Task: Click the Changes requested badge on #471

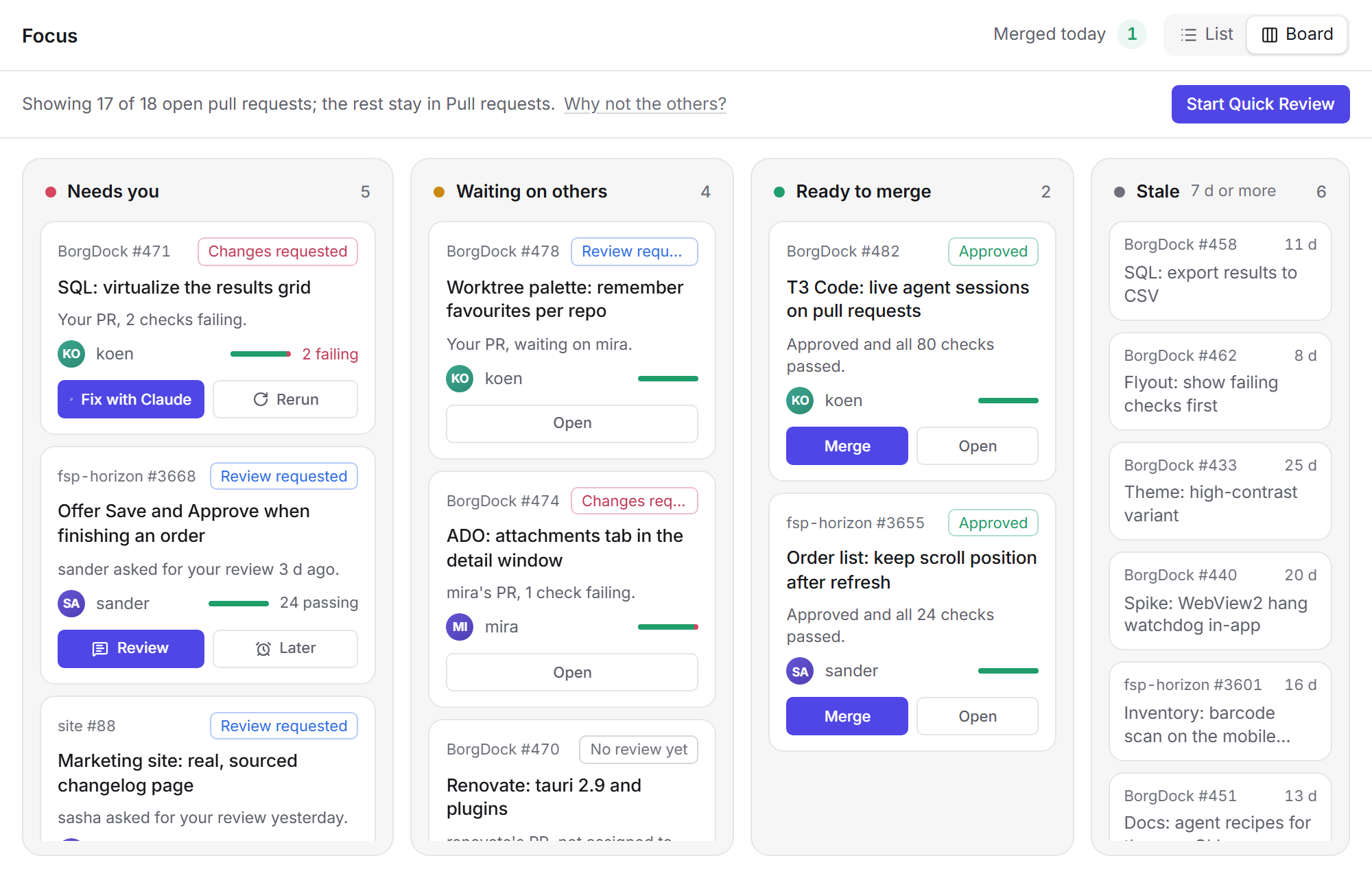Action: 278,252
